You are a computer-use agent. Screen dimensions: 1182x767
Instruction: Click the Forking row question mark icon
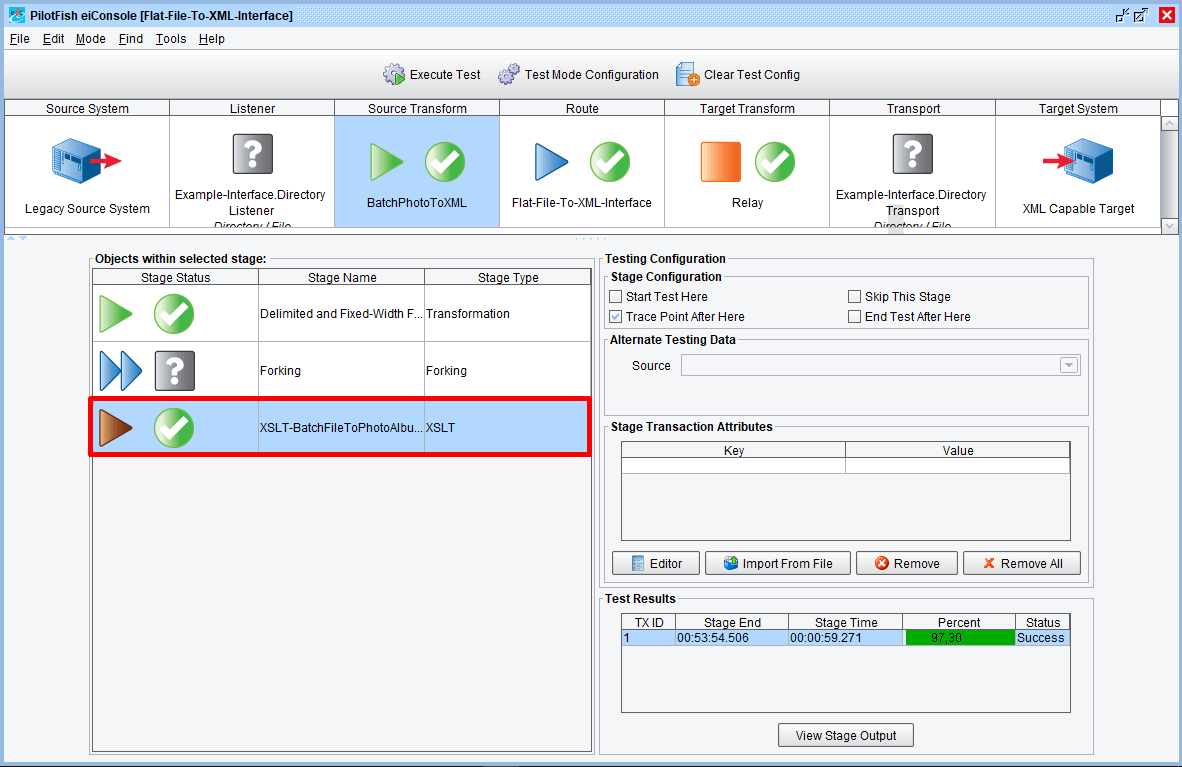pos(175,371)
